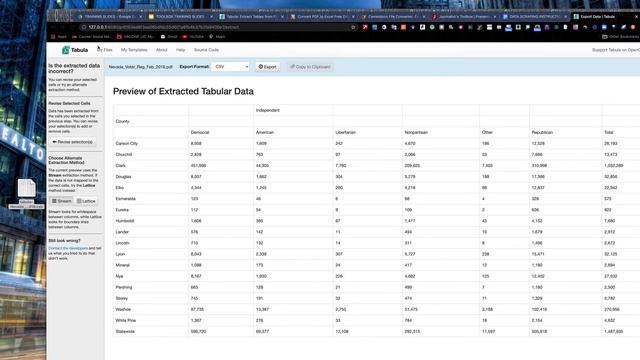The height and width of the screenshot is (360, 640).
Task: Click the Carson City row label
Action: click(127, 143)
